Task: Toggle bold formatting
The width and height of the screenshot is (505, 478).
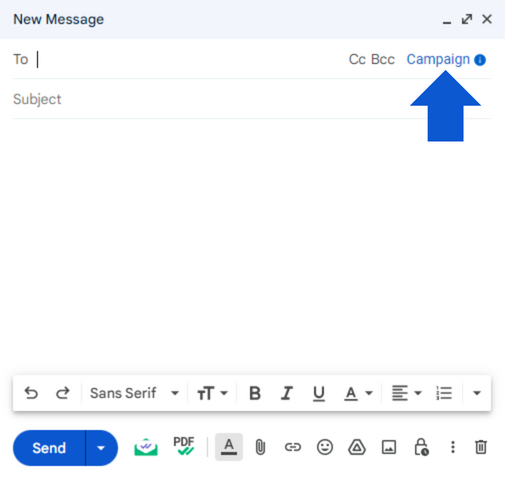Action: 255,393
